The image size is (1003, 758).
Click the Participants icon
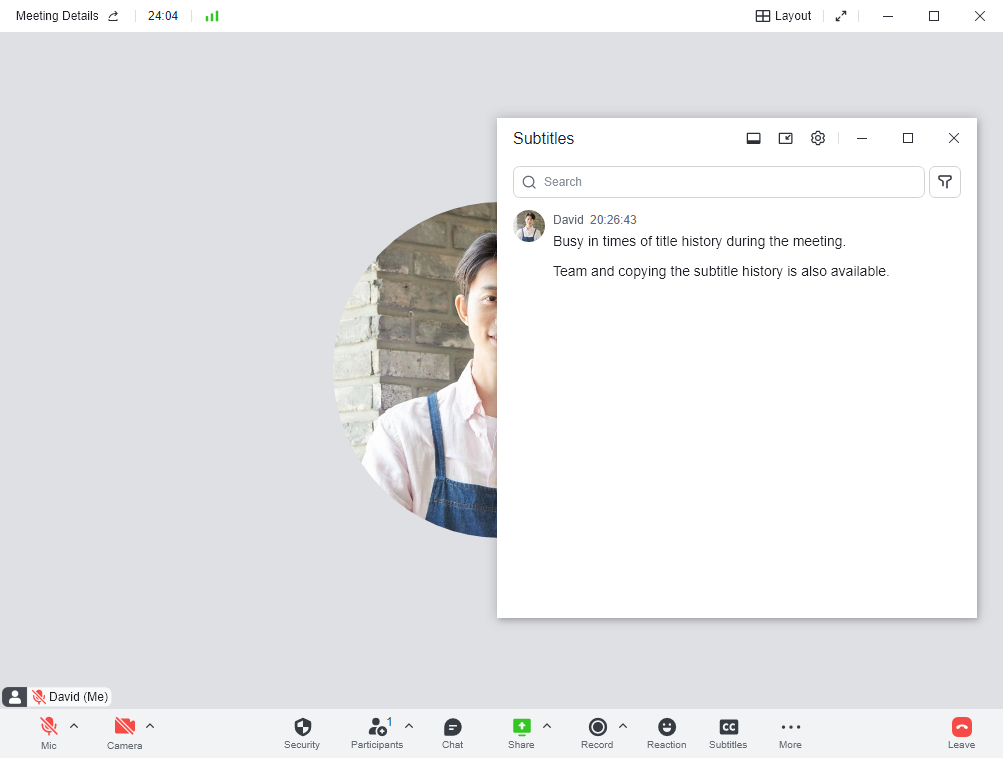pos(377,727)
